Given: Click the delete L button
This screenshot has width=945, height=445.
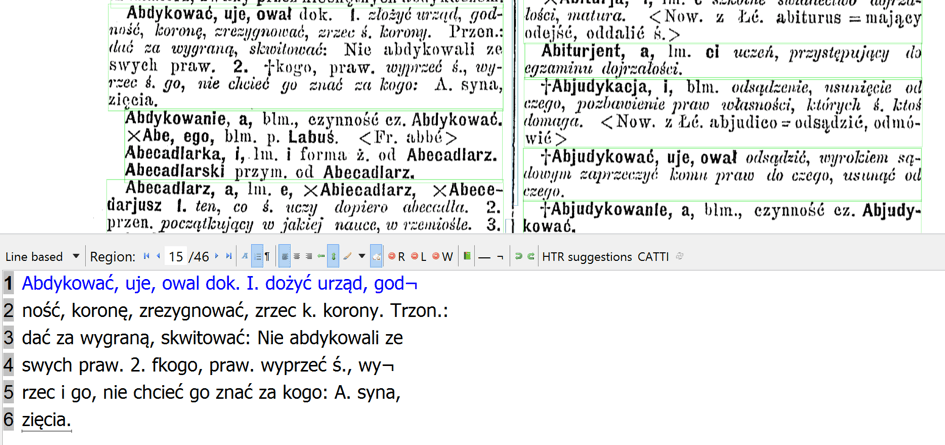Looking at the screenshot, I should point(420,257).
